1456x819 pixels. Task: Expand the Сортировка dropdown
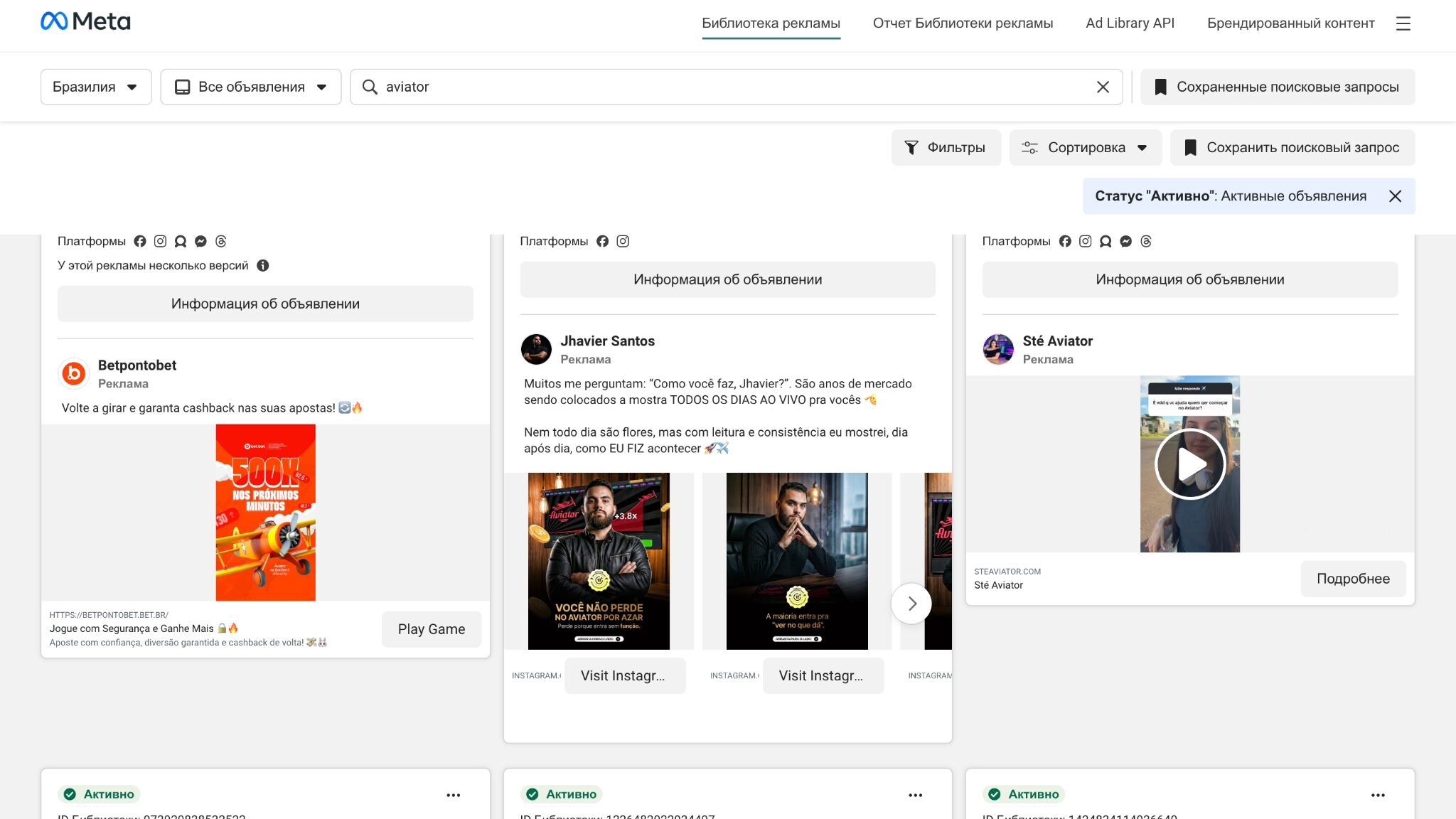click(1085, 147)
